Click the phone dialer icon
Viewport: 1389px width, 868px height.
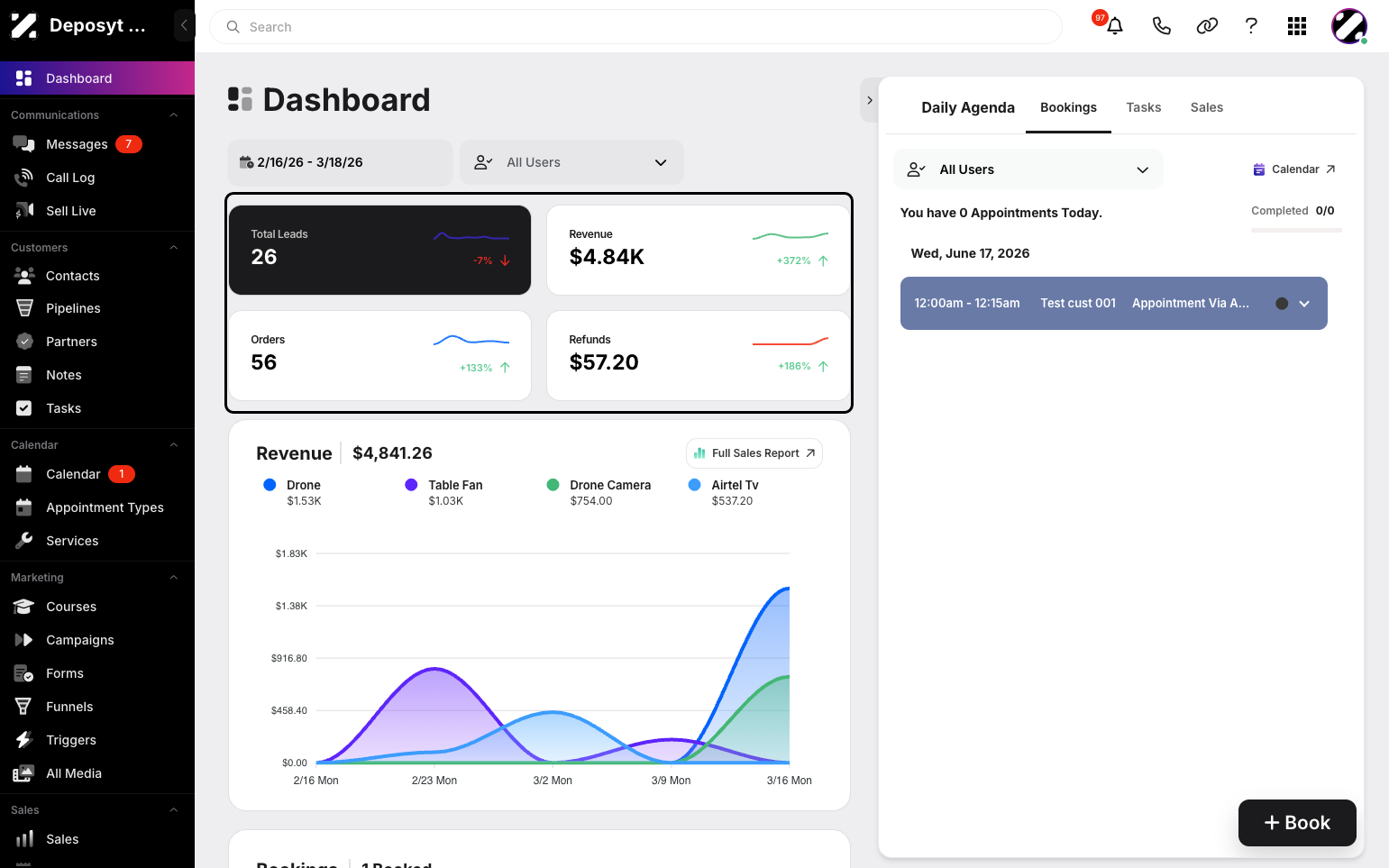[1162, 26]
